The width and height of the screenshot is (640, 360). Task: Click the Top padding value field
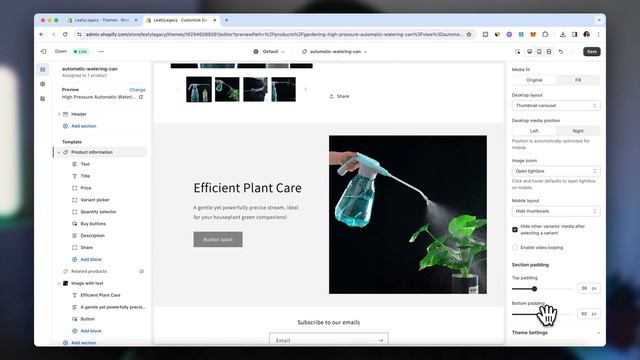point(588,288)
